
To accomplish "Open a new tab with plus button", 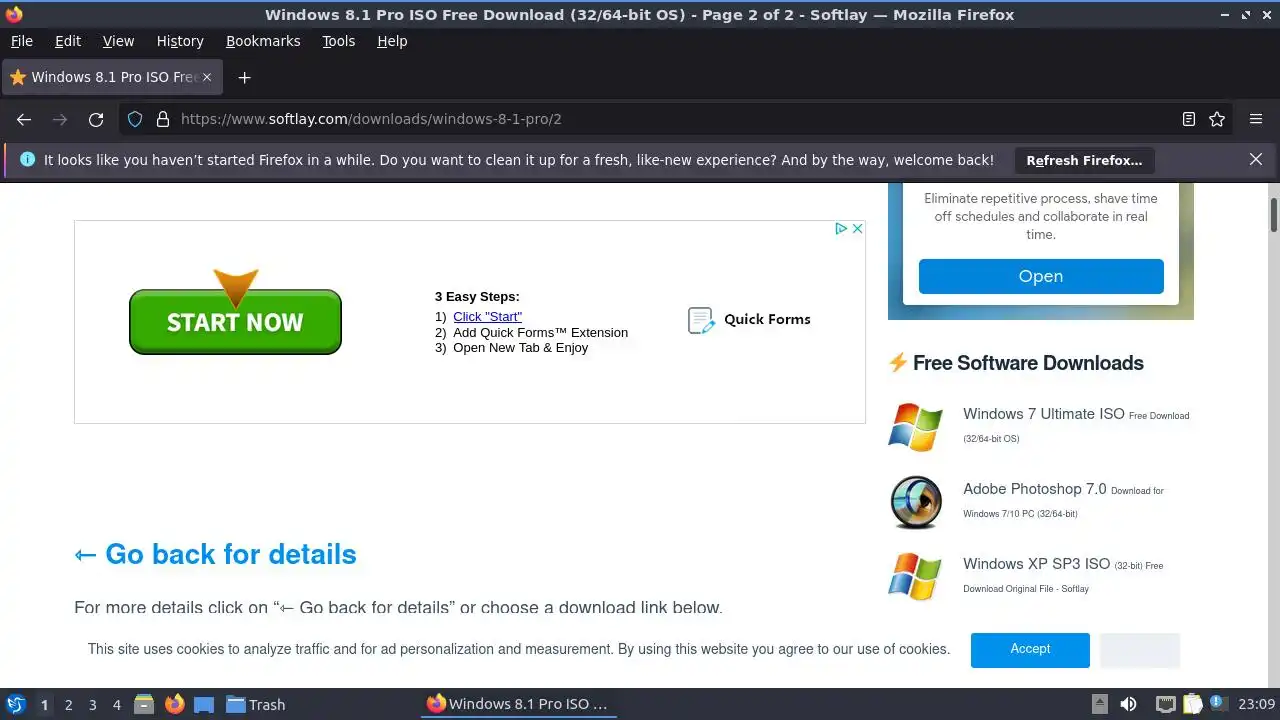I will (244, 77).
